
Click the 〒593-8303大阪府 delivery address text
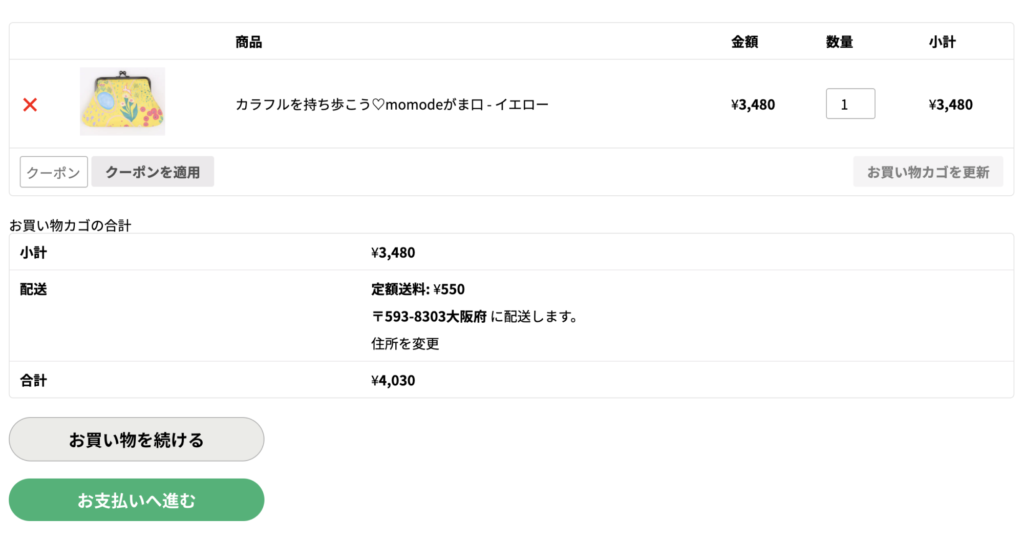[429, 317]
